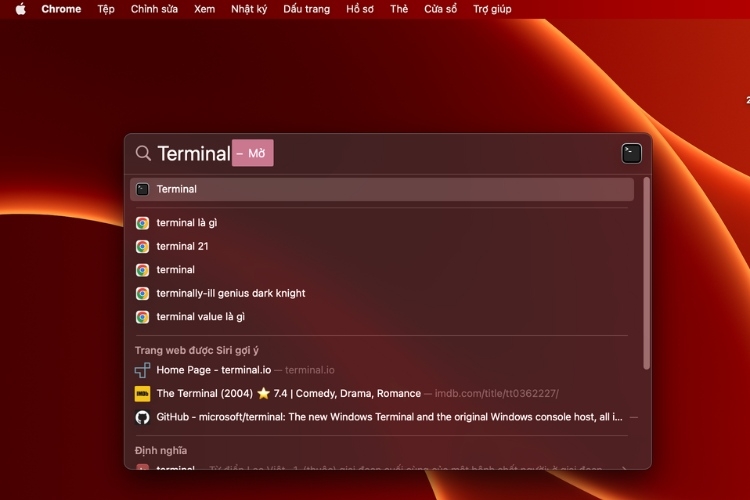The width and height of the screenshot is (750, 500).
Task: Open the Chỉnh sửa menu
Action: (x=154, y=9)
